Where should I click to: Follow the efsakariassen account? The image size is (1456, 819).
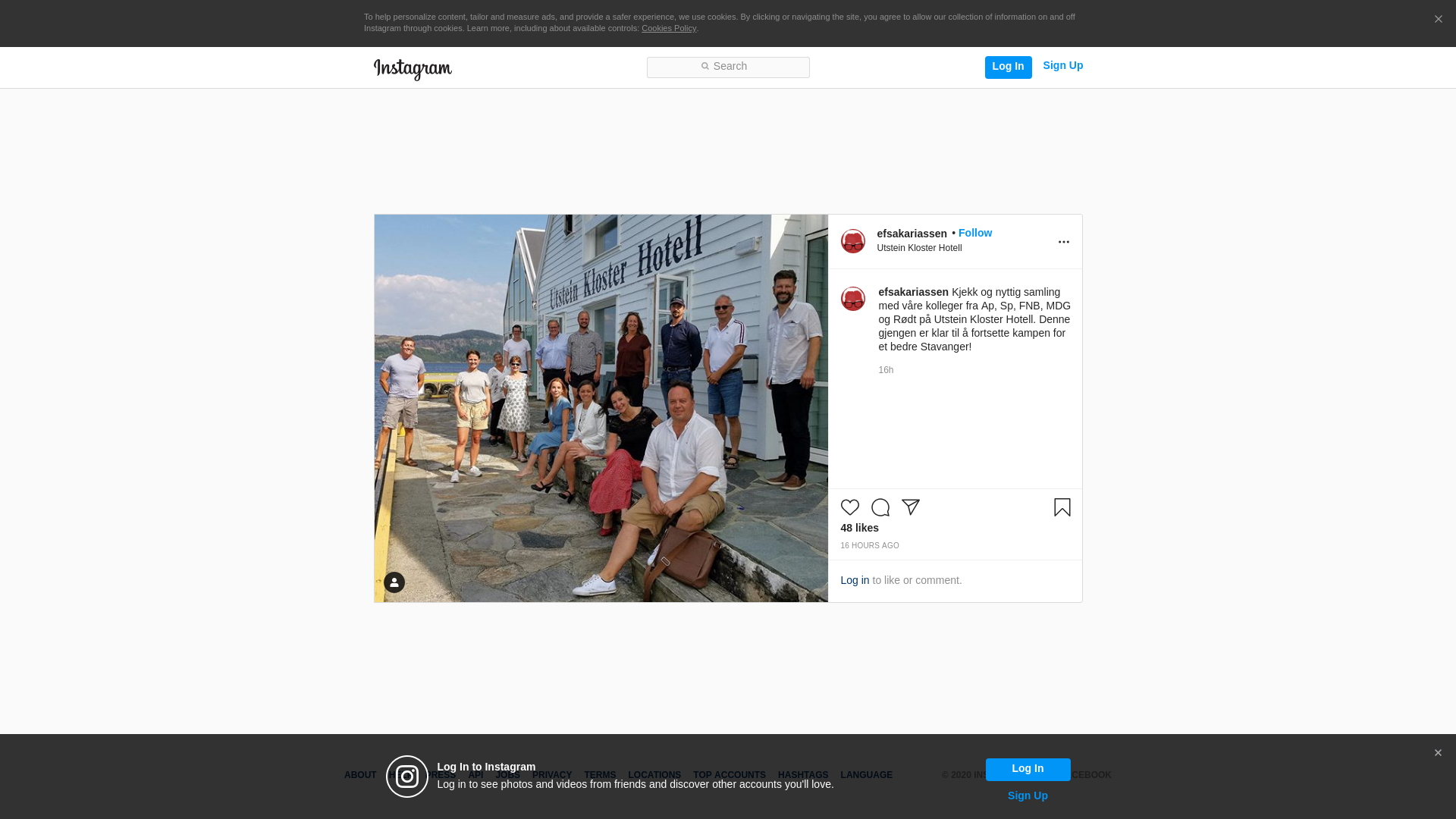click(974, 233)
